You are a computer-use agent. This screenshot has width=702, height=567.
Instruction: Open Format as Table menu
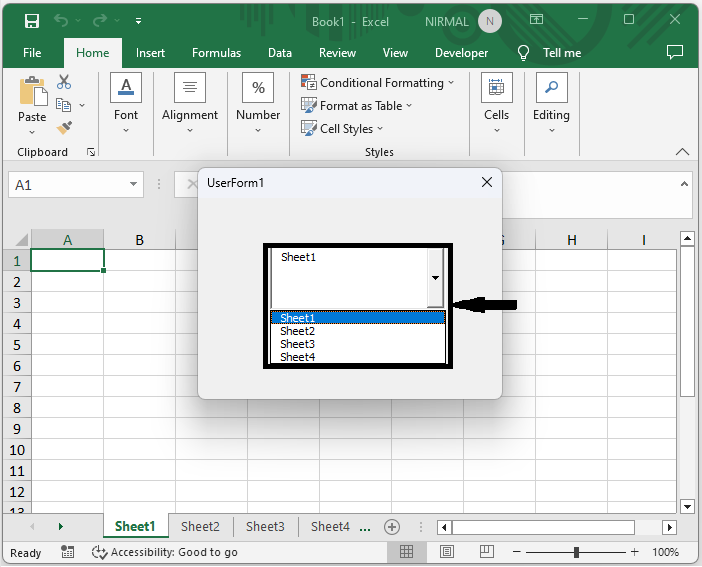[356, 106]
